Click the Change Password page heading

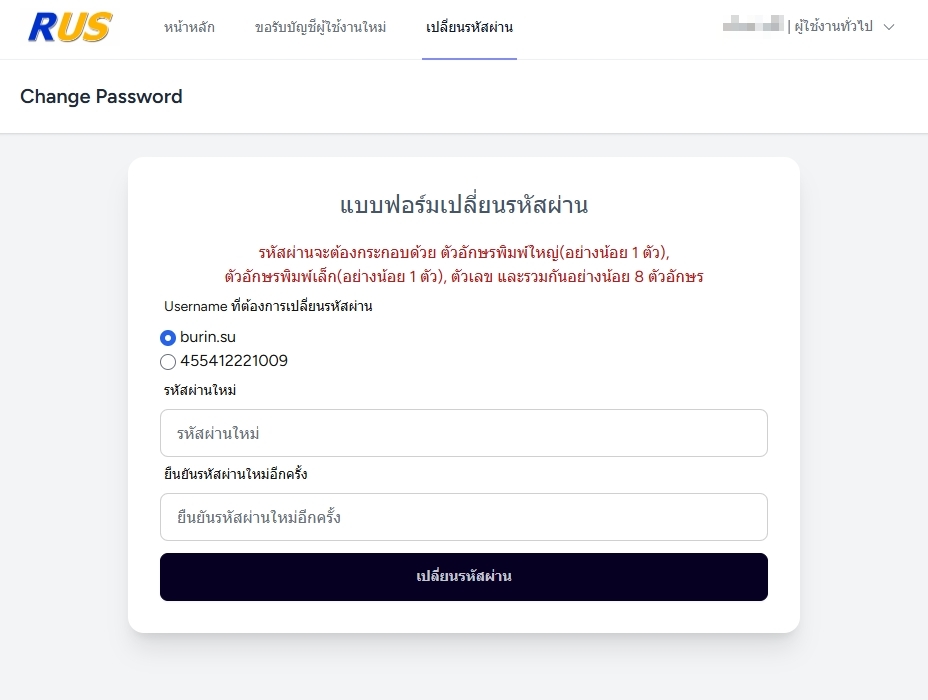tap(101, 96)
